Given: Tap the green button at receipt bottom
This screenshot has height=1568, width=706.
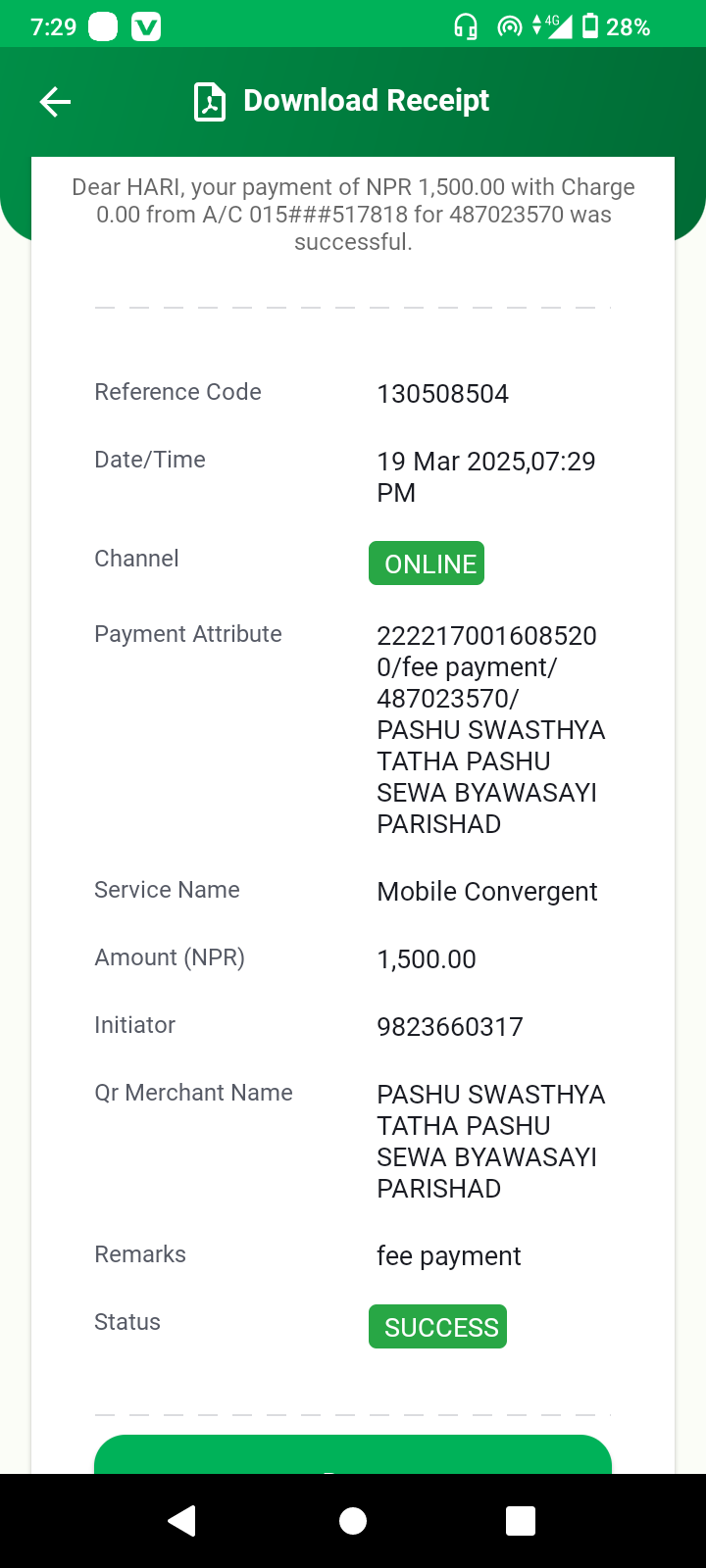Looking at the screenshot, I should pyautogui.click(x=353, y=1454).
